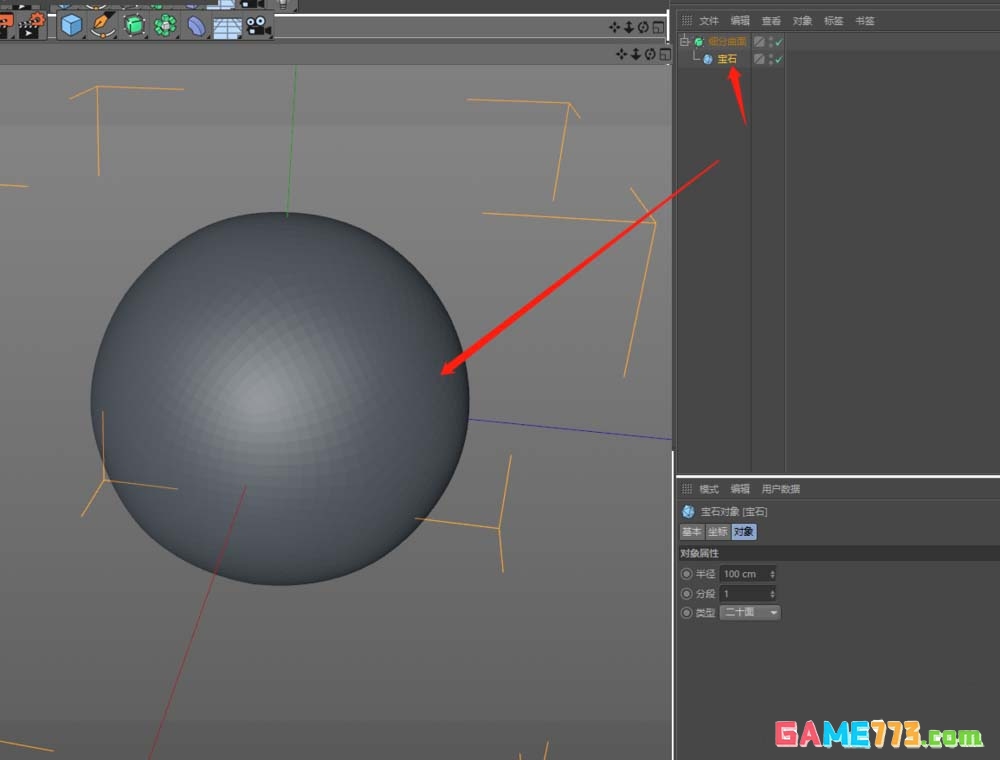Enable the 半径 animation keyframe circle

686,574
